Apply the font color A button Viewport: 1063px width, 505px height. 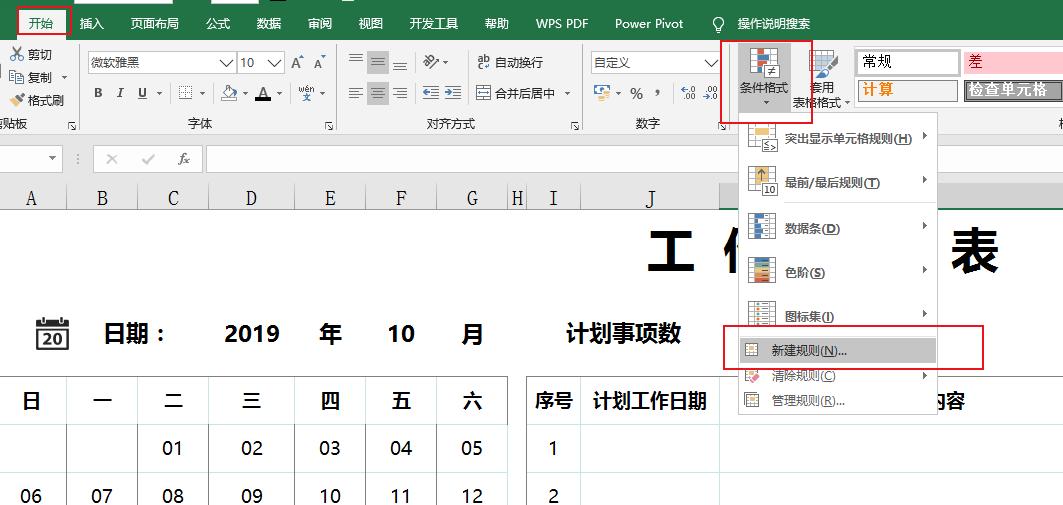(263, 93)
